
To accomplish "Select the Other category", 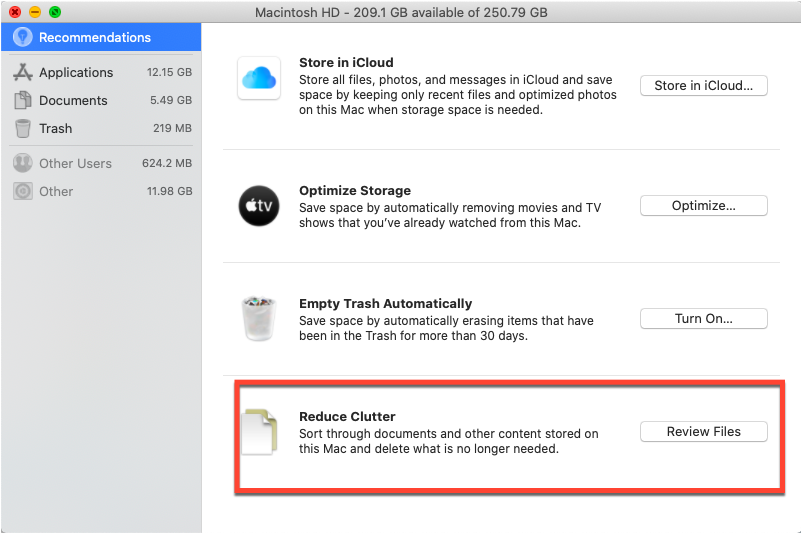I will pyautogui.click(x=101, y=191).
